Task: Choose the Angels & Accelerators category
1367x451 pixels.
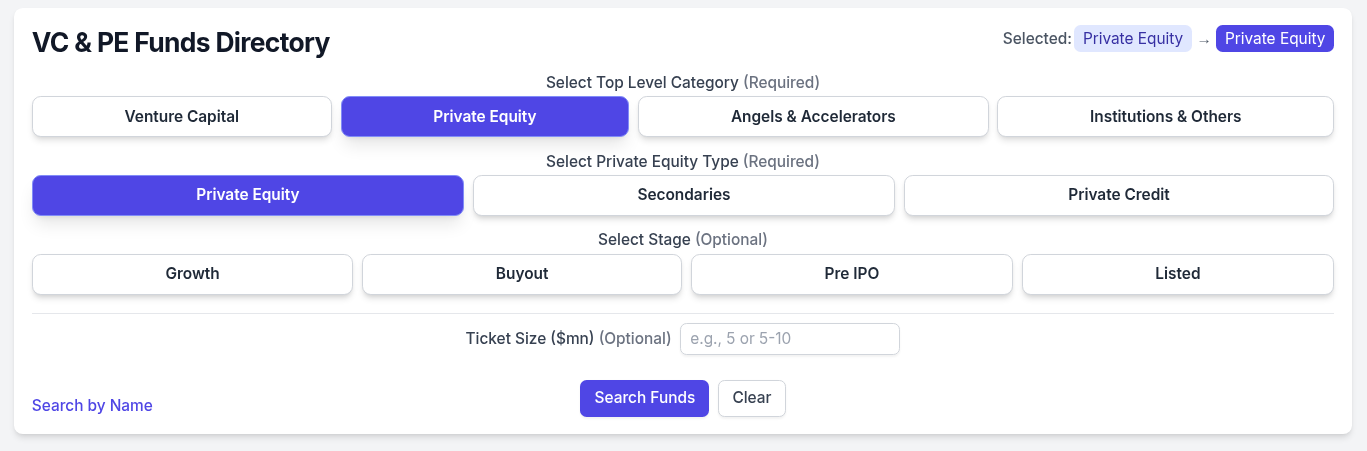Action: tap(813, 116)
